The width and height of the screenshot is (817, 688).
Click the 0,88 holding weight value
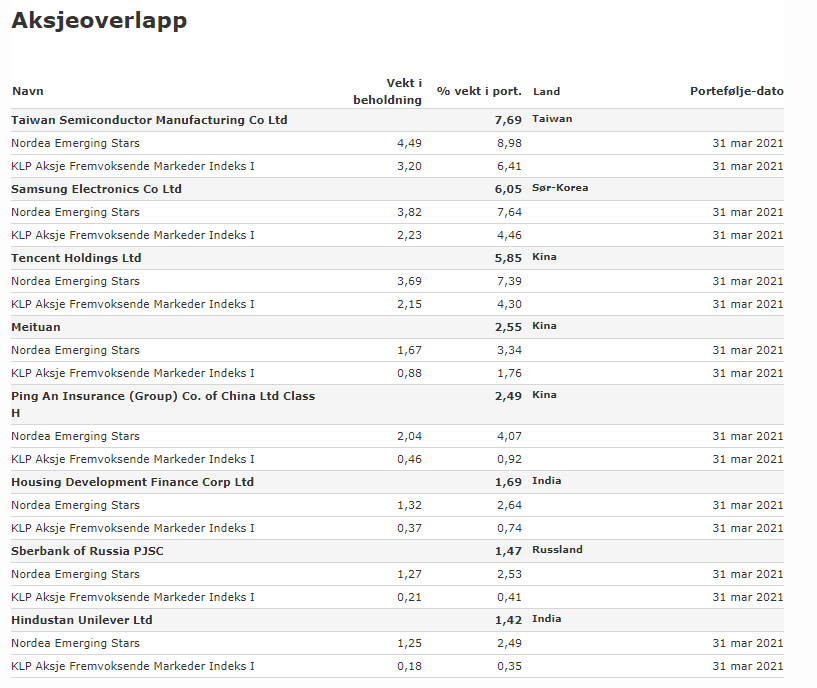click(410, 373)
